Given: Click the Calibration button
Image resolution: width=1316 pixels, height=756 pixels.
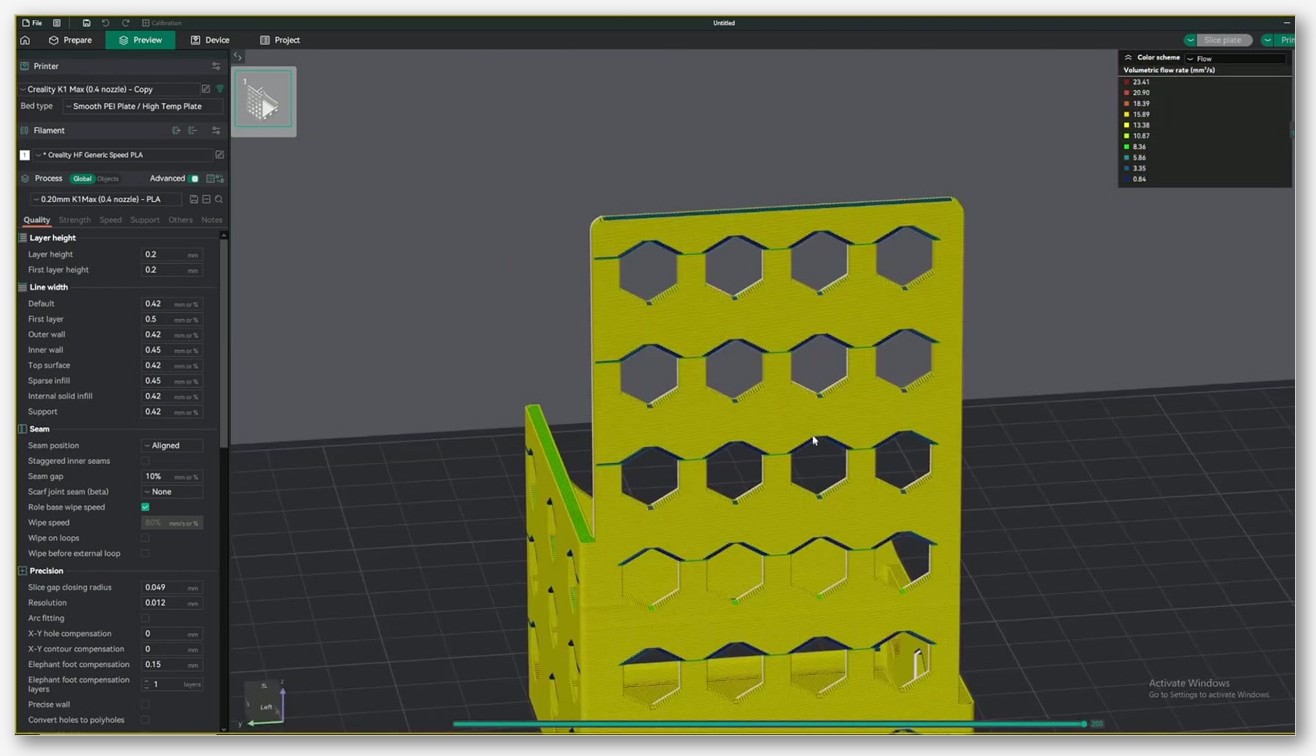Looking at the screenshot, I should pos(161,22).
